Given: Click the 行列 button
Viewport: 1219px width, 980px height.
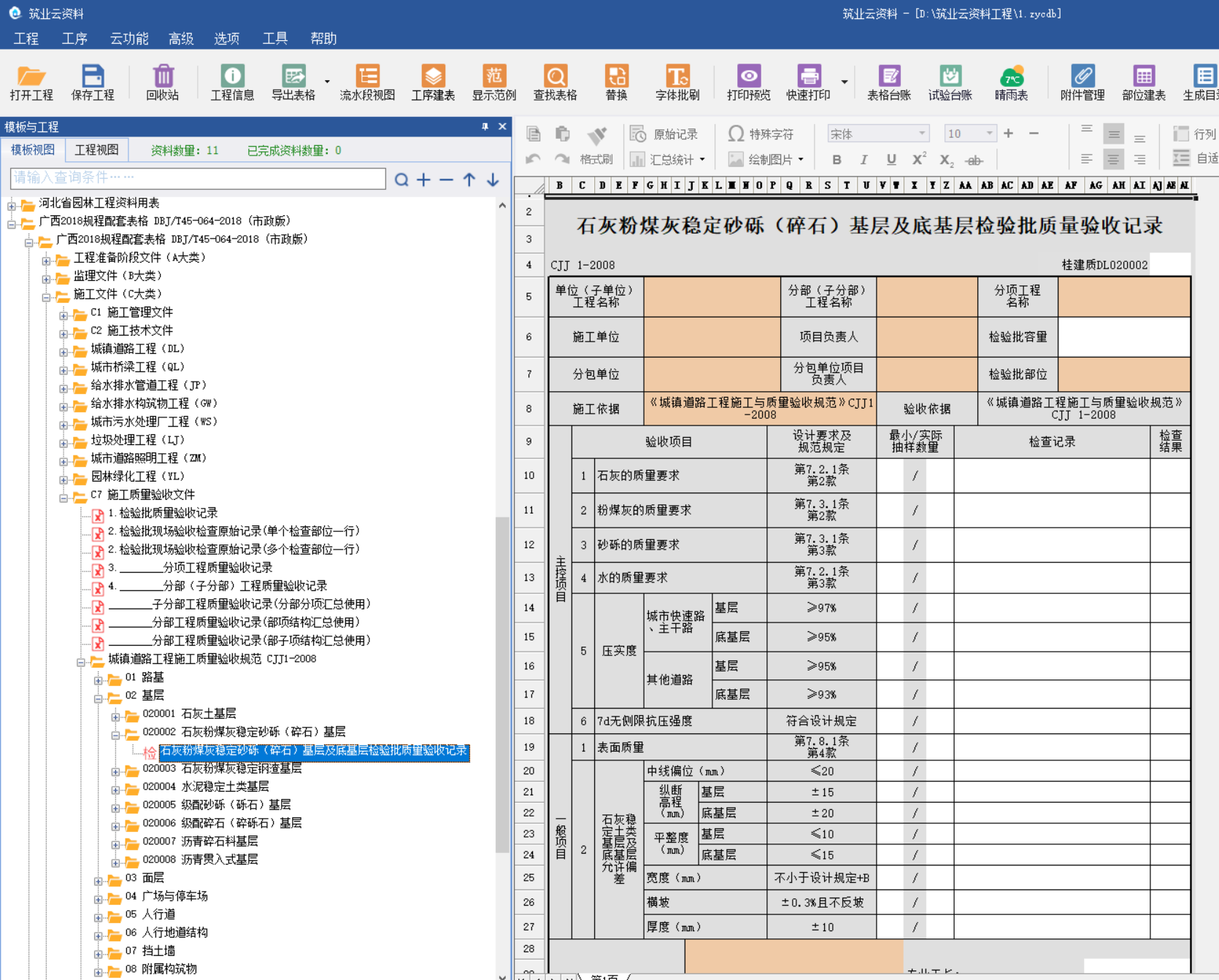Looking at the screenshot, I should coord(1194,134).
